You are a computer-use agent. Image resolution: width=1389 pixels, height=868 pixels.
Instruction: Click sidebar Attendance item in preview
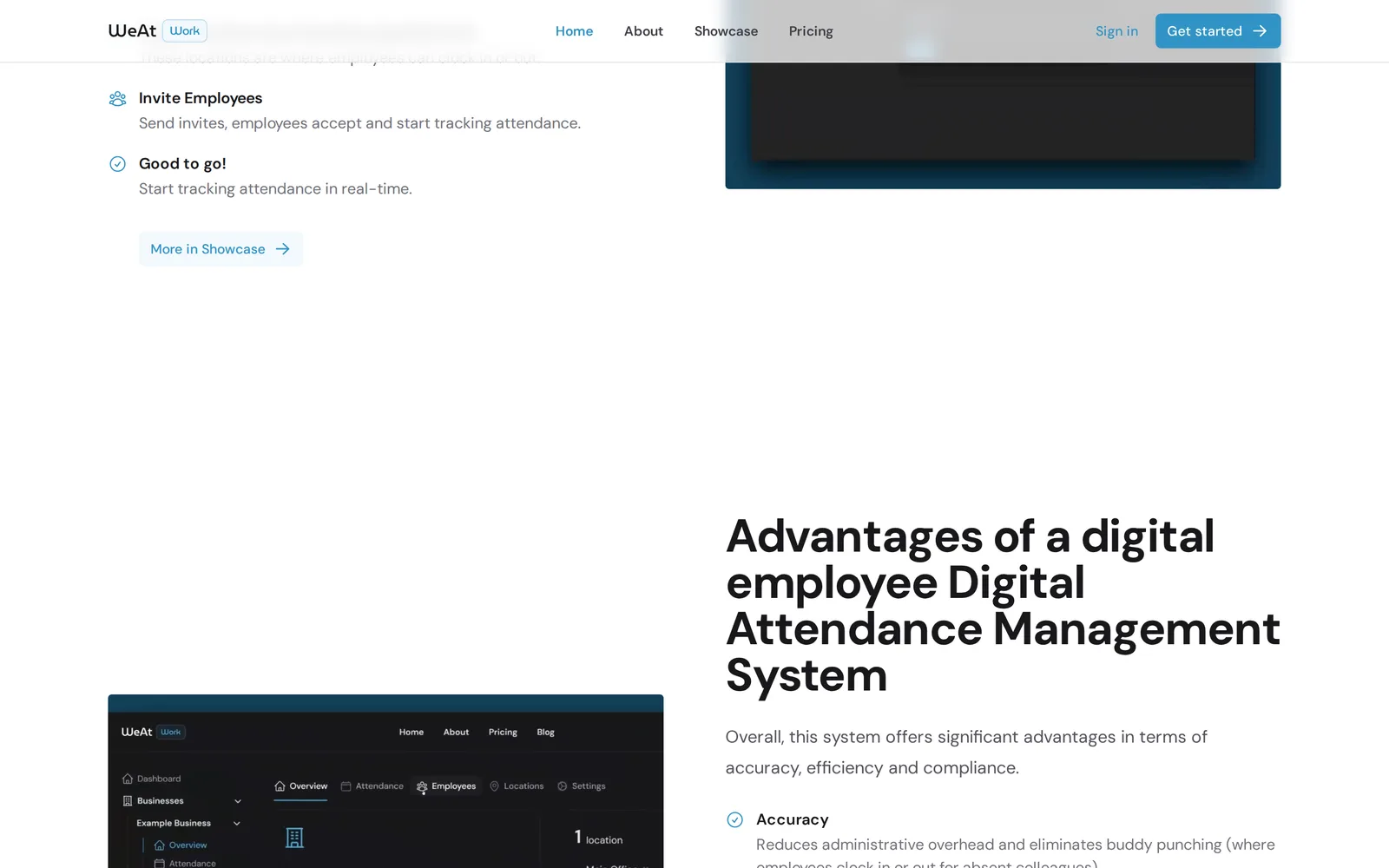[184, 863]
